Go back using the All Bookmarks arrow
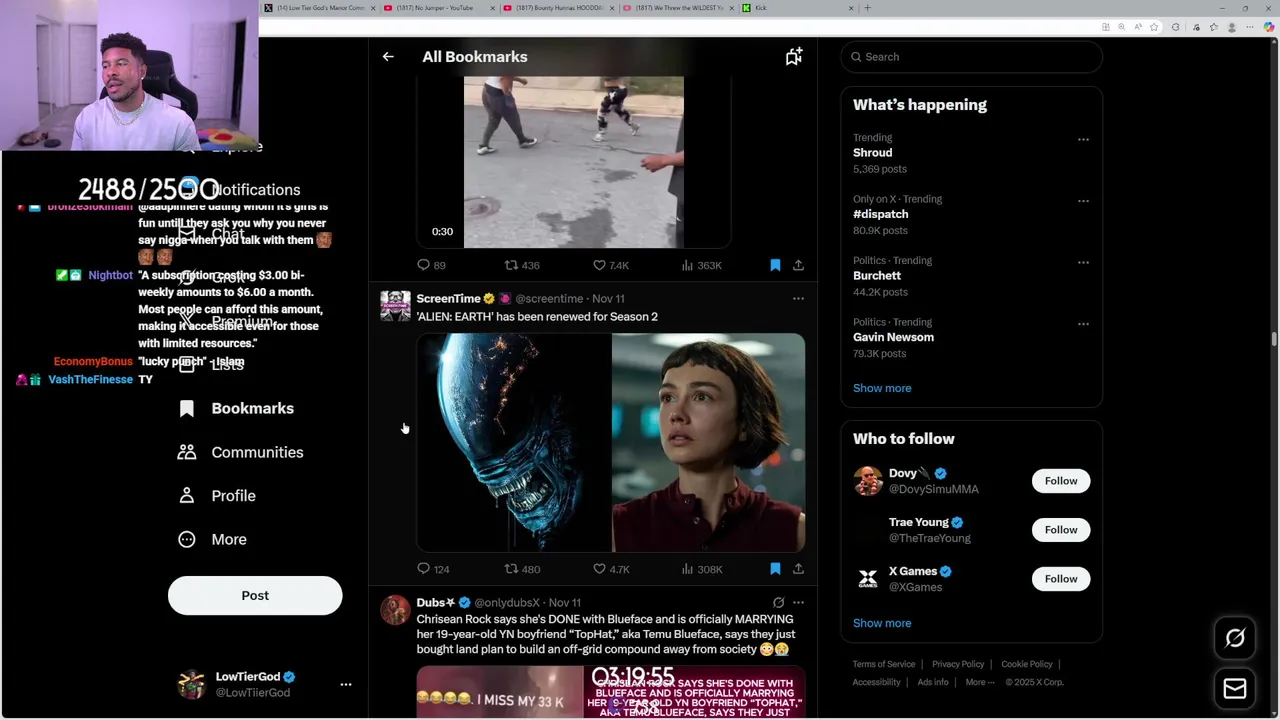Screen dimensions: 1280x720 tap(388, 57)
